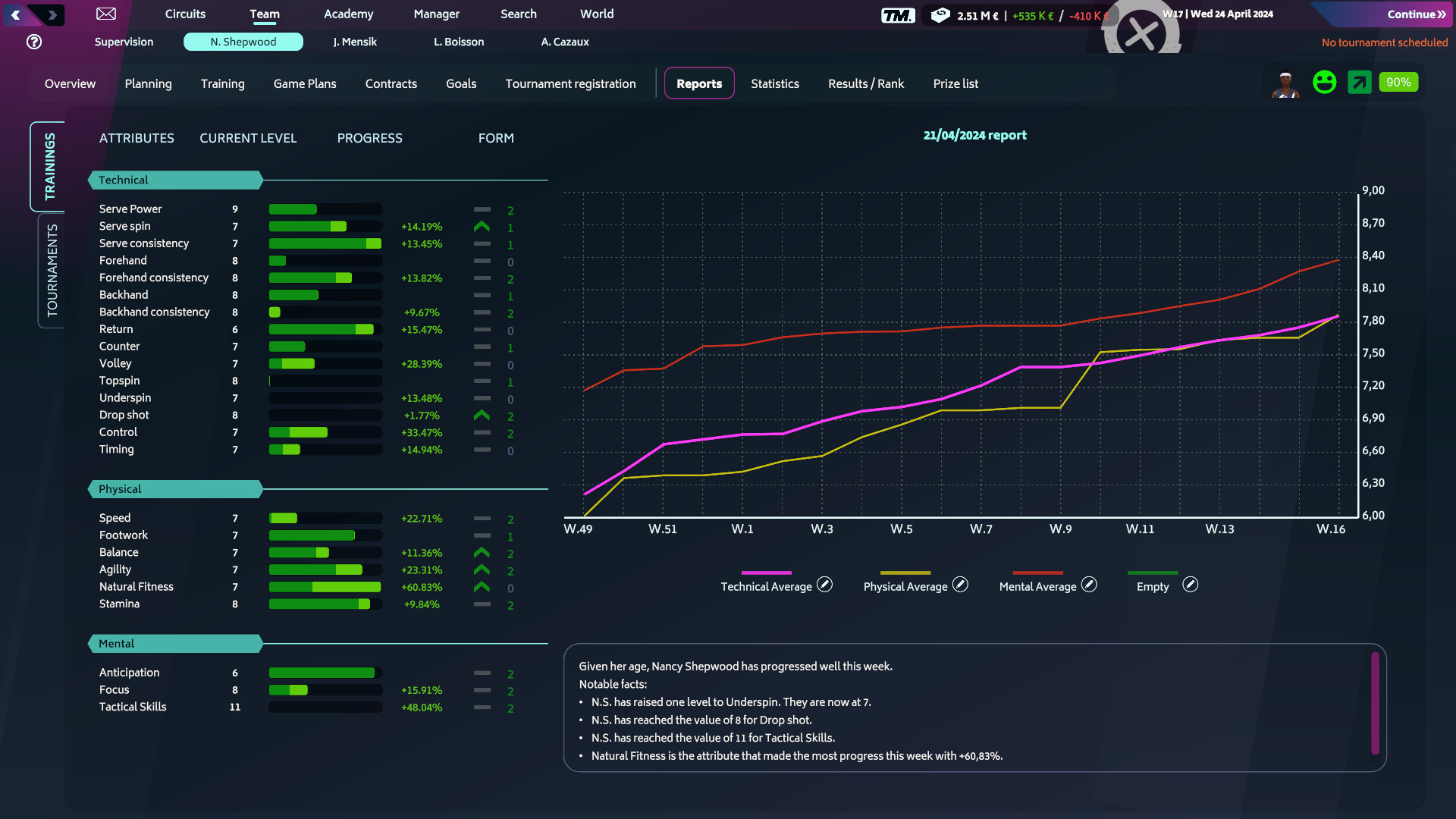Open the coin finances icon next to 2.51 M €
The height and width of the screenshot is (819, 1456).
click(x=940, y=14)
